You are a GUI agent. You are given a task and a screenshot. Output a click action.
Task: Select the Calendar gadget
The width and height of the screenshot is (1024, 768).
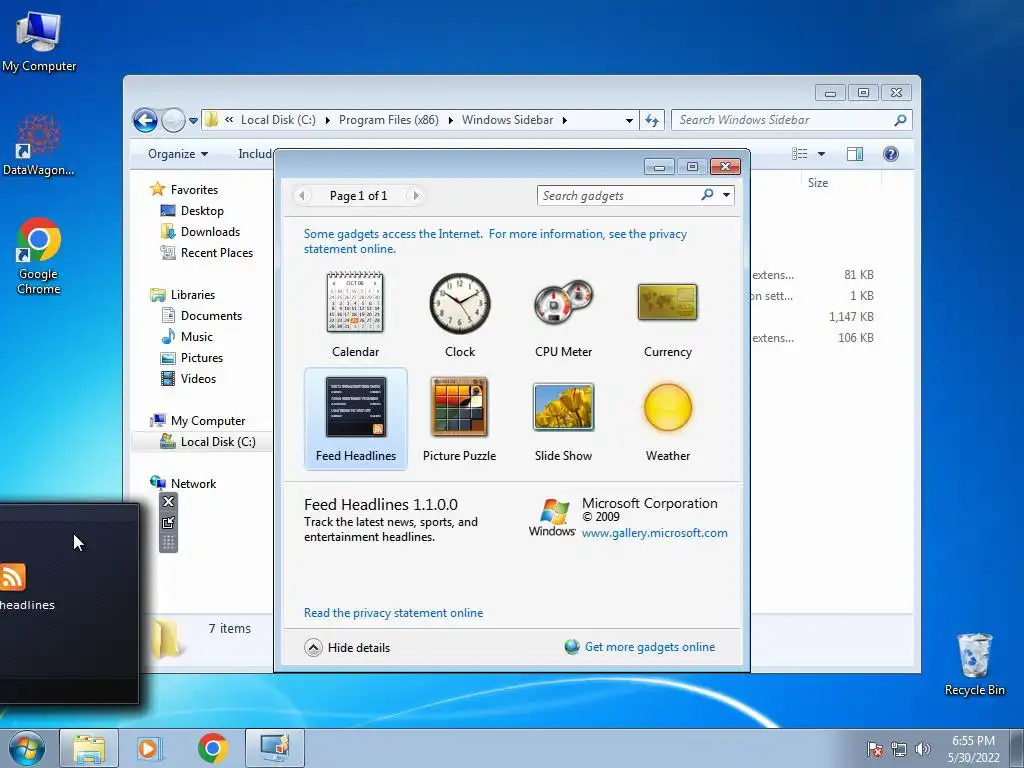click(355, 315)
